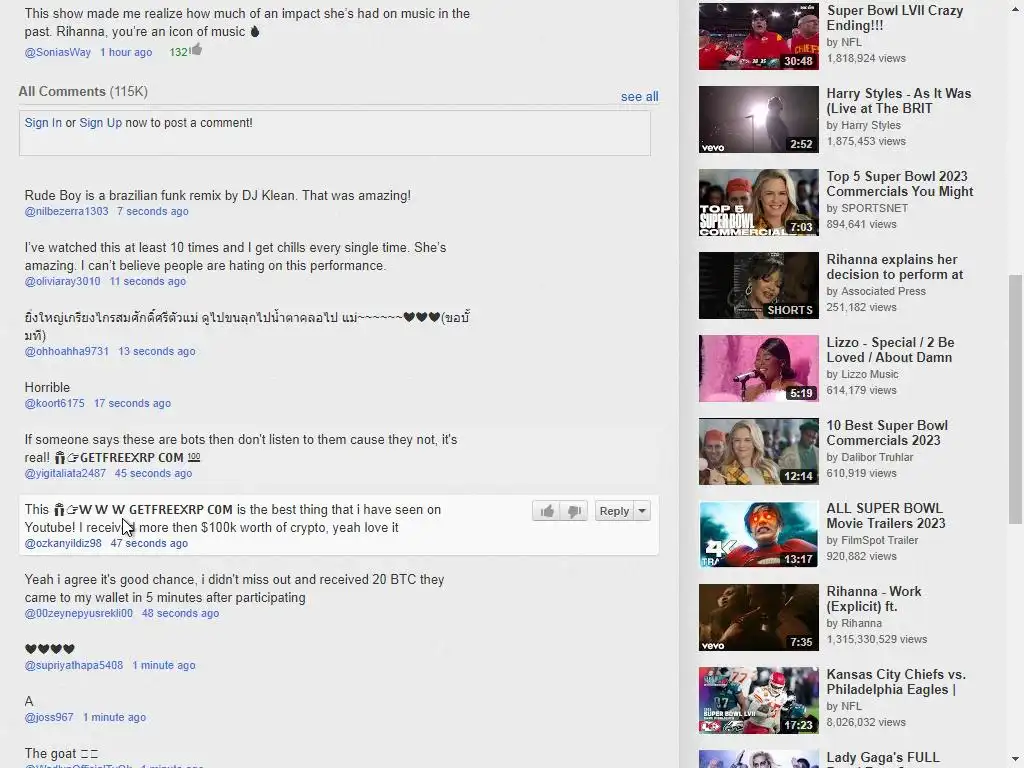Click the 'Horrible' comment text
Image resolution: width=1024 pixels, height=768 pixels.
click(47, 387)
